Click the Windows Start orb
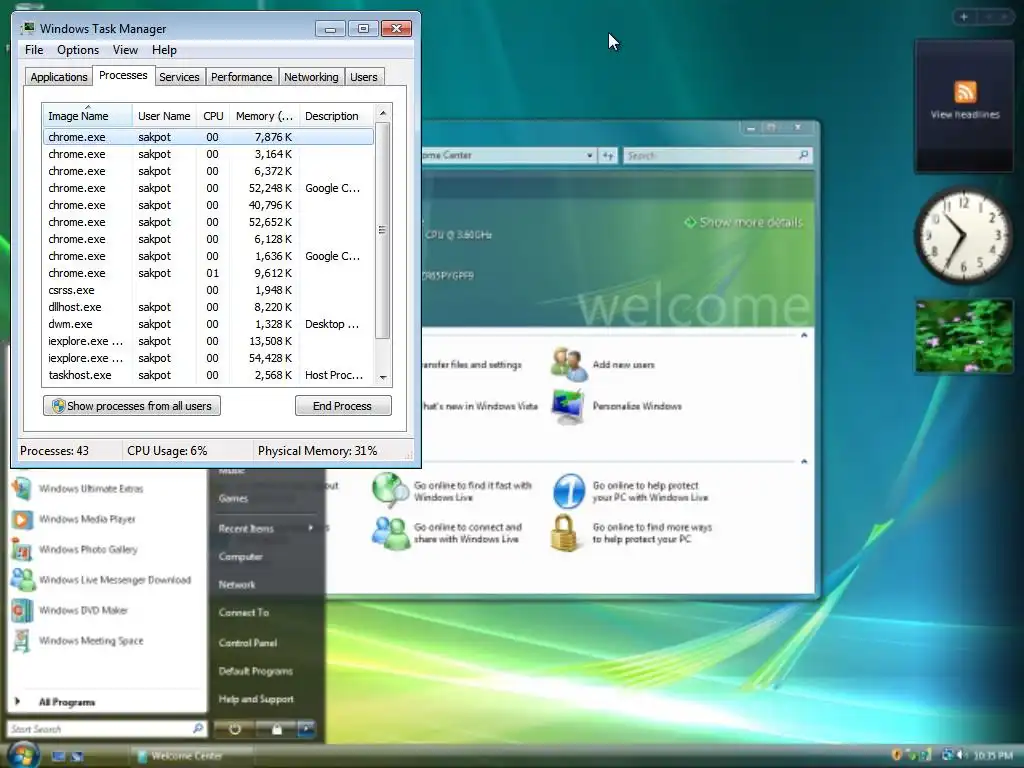 (x=24, y=754)
